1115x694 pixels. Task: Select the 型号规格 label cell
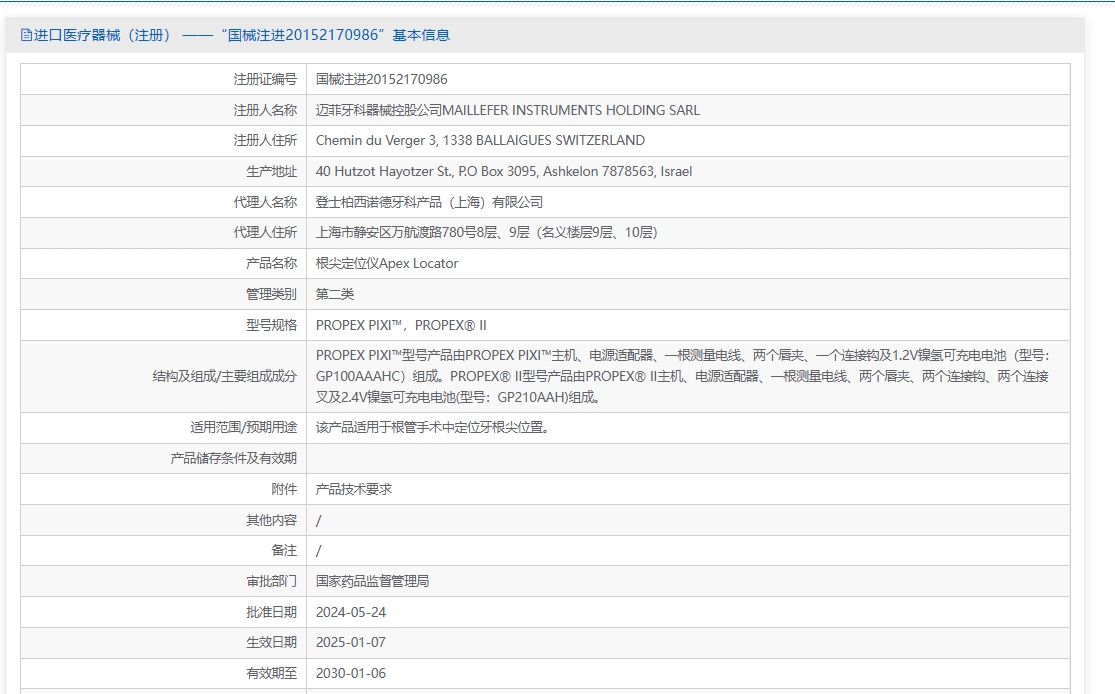[x=164, y=325]
